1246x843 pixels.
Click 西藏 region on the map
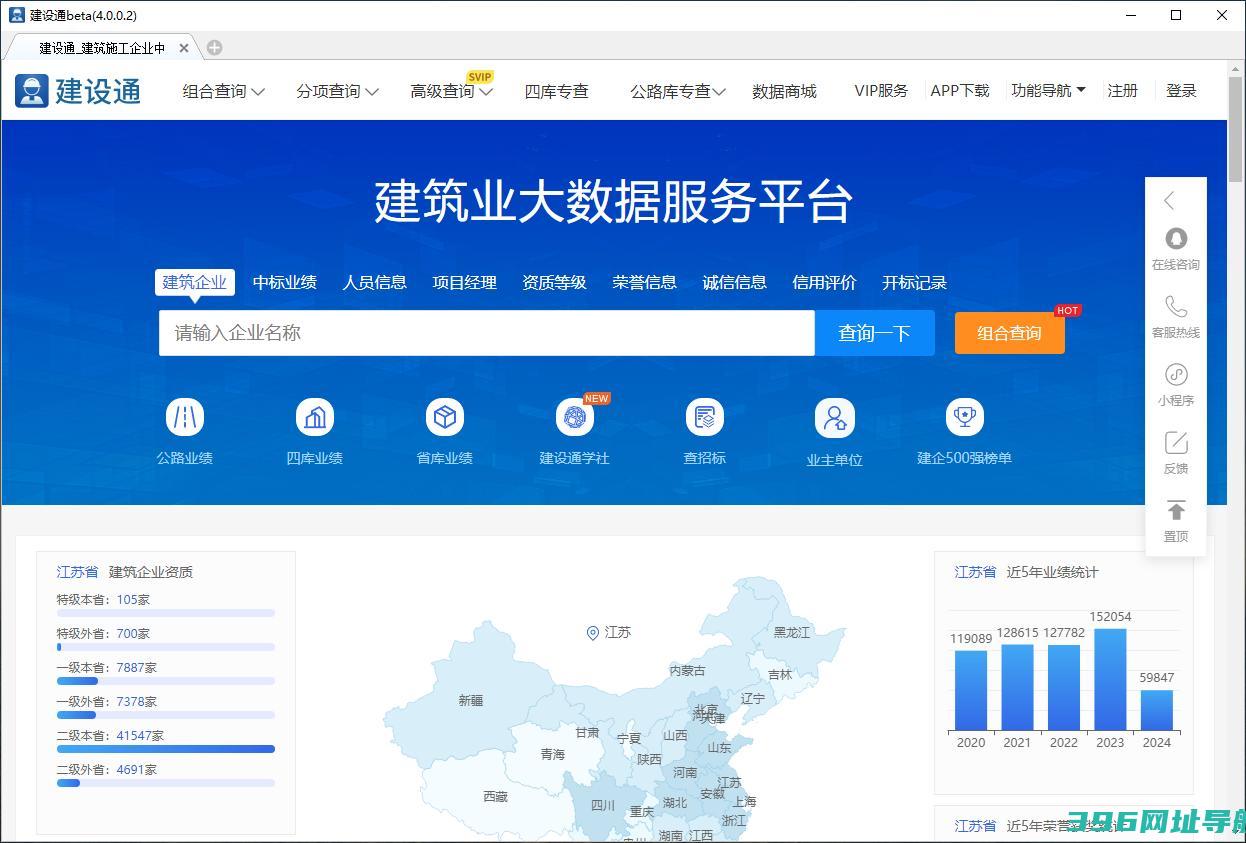point(496,797)
